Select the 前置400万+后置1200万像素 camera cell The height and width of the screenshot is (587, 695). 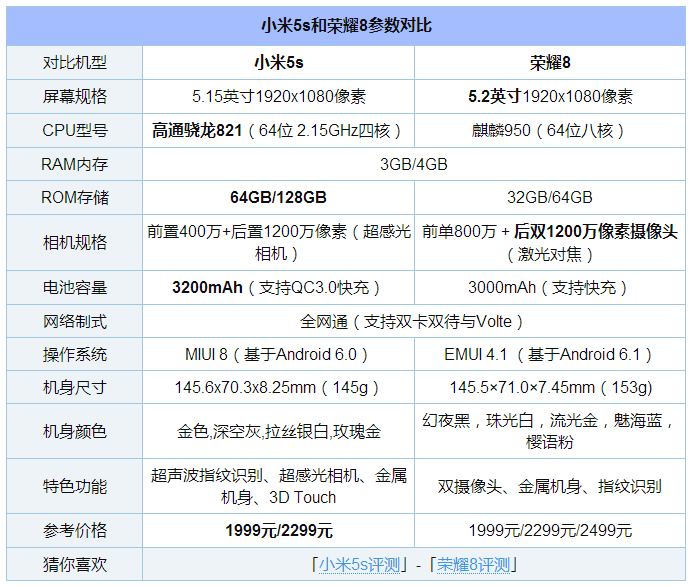[x=279, y=243]
